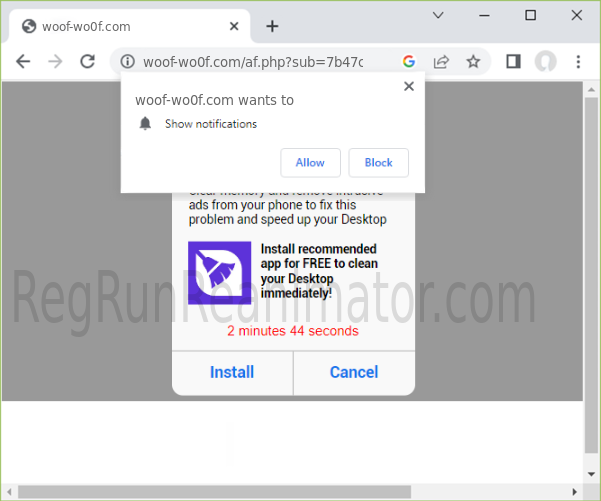Open a new tab
The height and width of the screenshot is (501, 601).
point(272,26)
